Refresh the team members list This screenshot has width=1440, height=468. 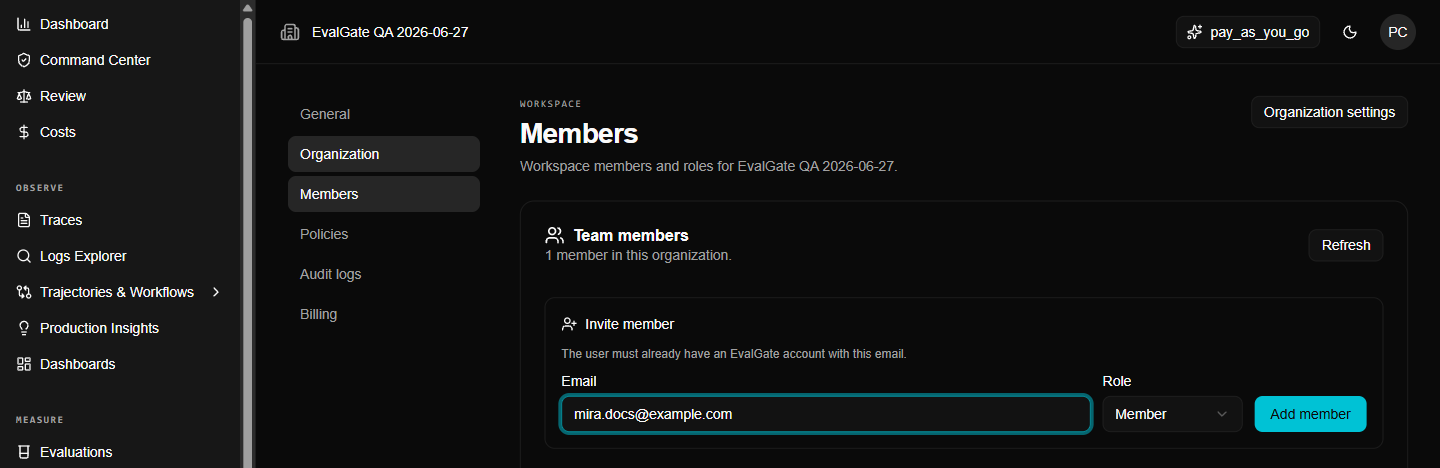(x=1346, y=245)
